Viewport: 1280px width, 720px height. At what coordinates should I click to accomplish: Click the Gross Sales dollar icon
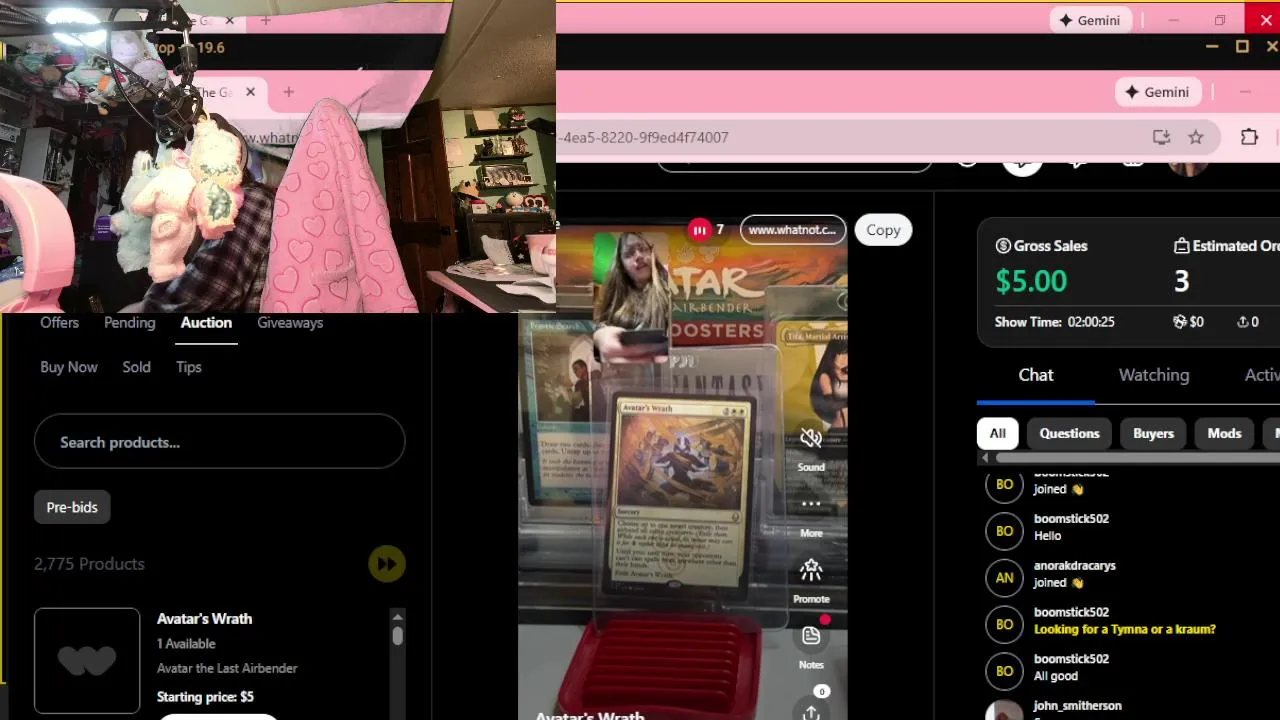point(1003,246)
